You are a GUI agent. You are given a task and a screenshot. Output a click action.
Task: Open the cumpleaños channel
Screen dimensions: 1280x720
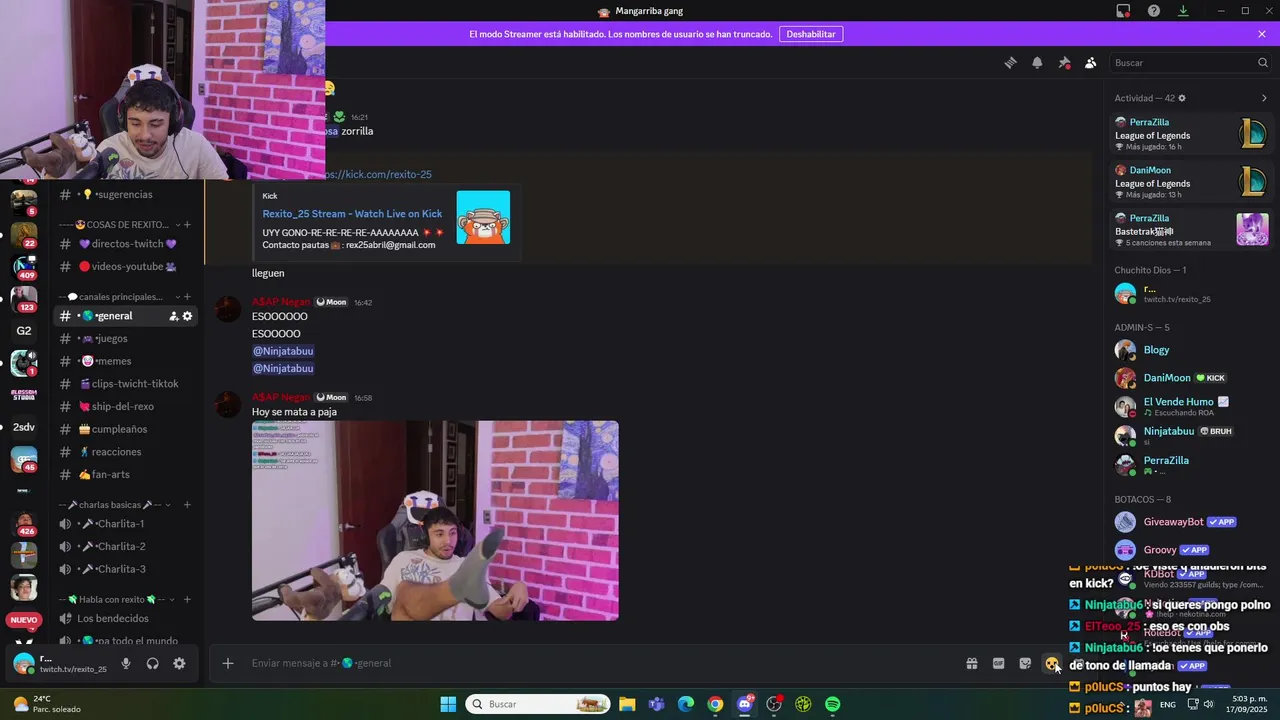click(x=127, y=429)
